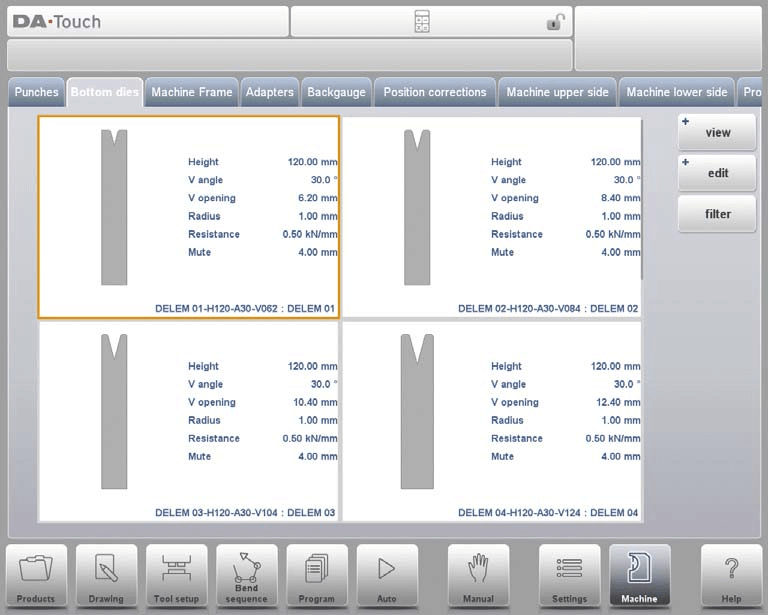Open Help question mark icon

tap(731, 576)
